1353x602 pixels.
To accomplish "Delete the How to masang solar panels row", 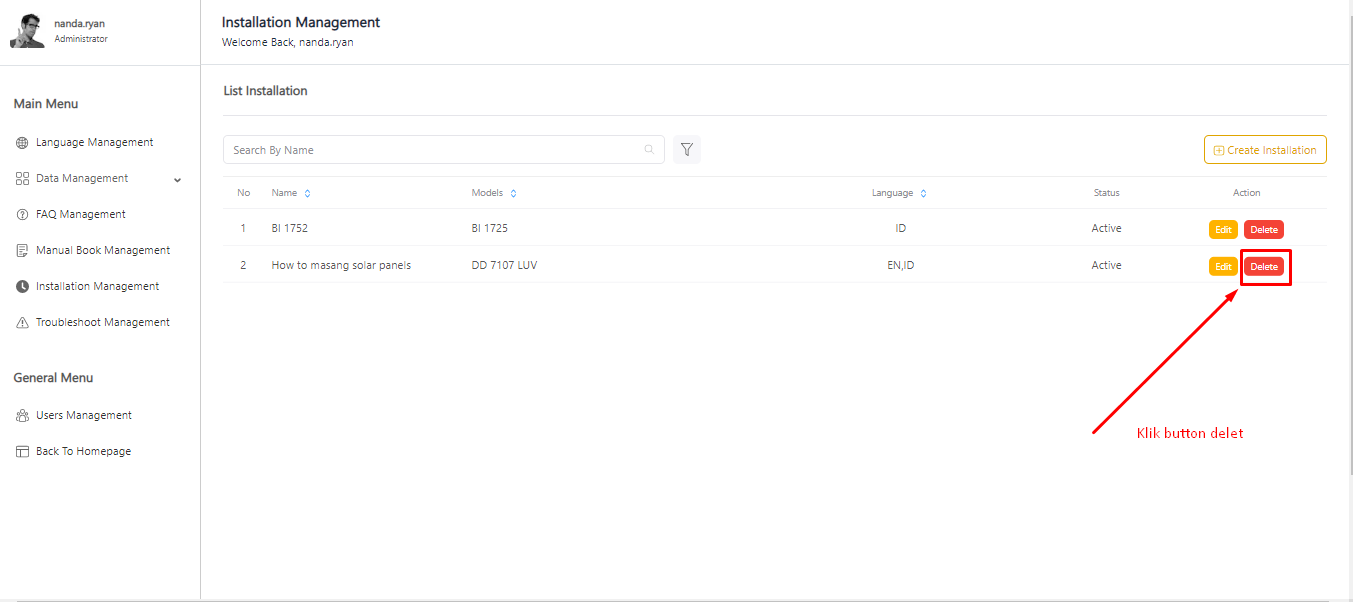I will click(1263, 267).
